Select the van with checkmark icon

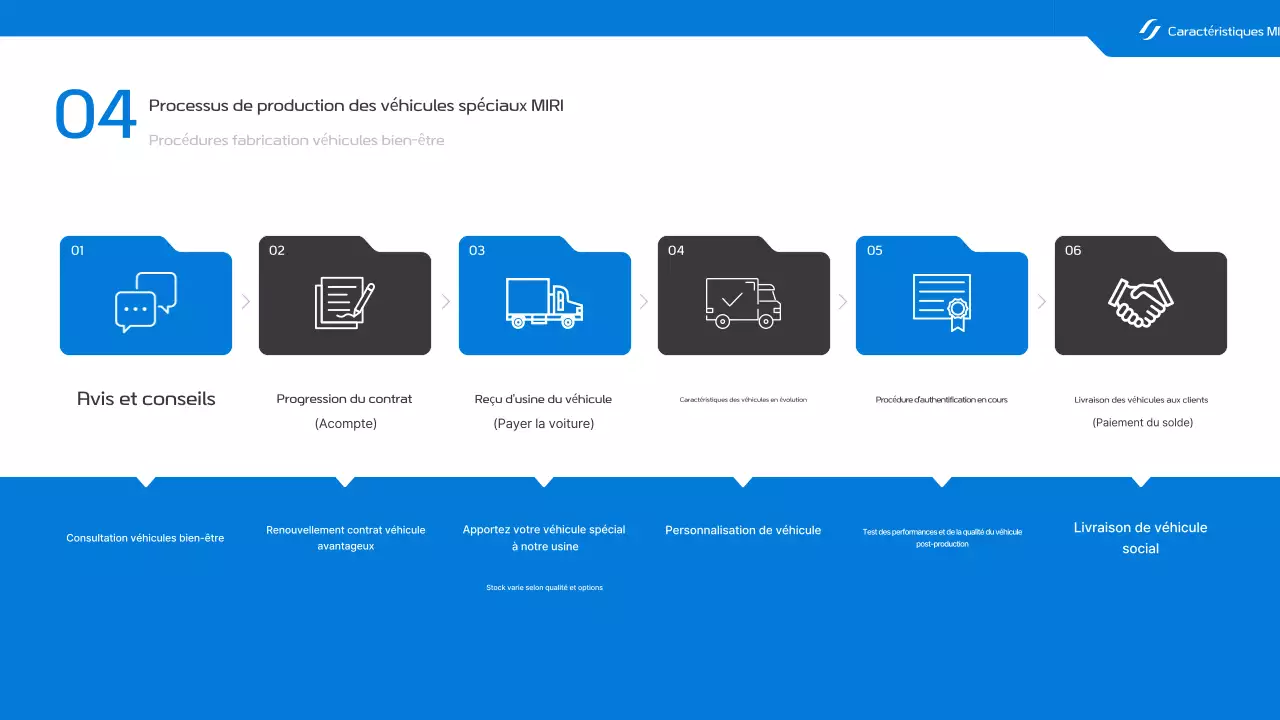coord(743,303)
